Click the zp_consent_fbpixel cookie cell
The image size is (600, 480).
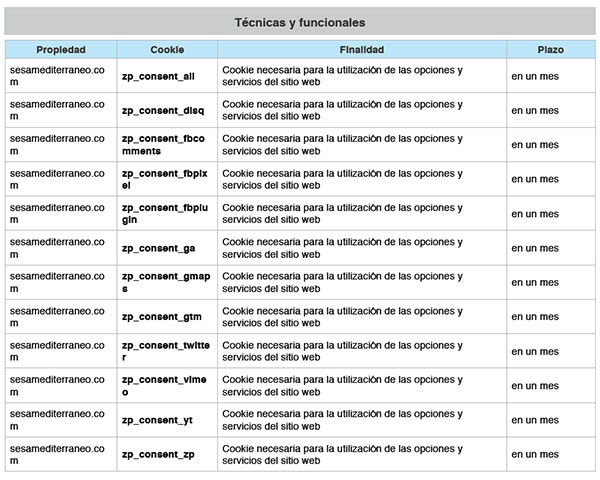pos(162,179)
